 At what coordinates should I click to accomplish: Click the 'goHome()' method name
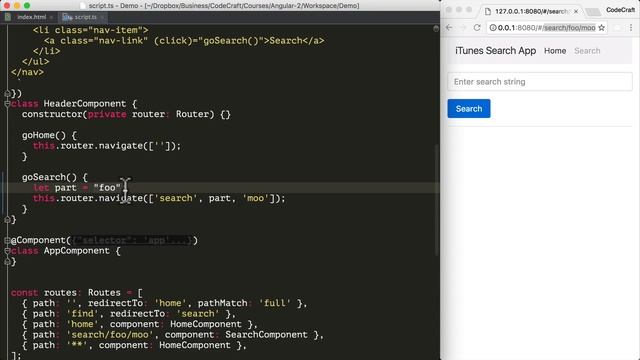click(x=44, y=135)
